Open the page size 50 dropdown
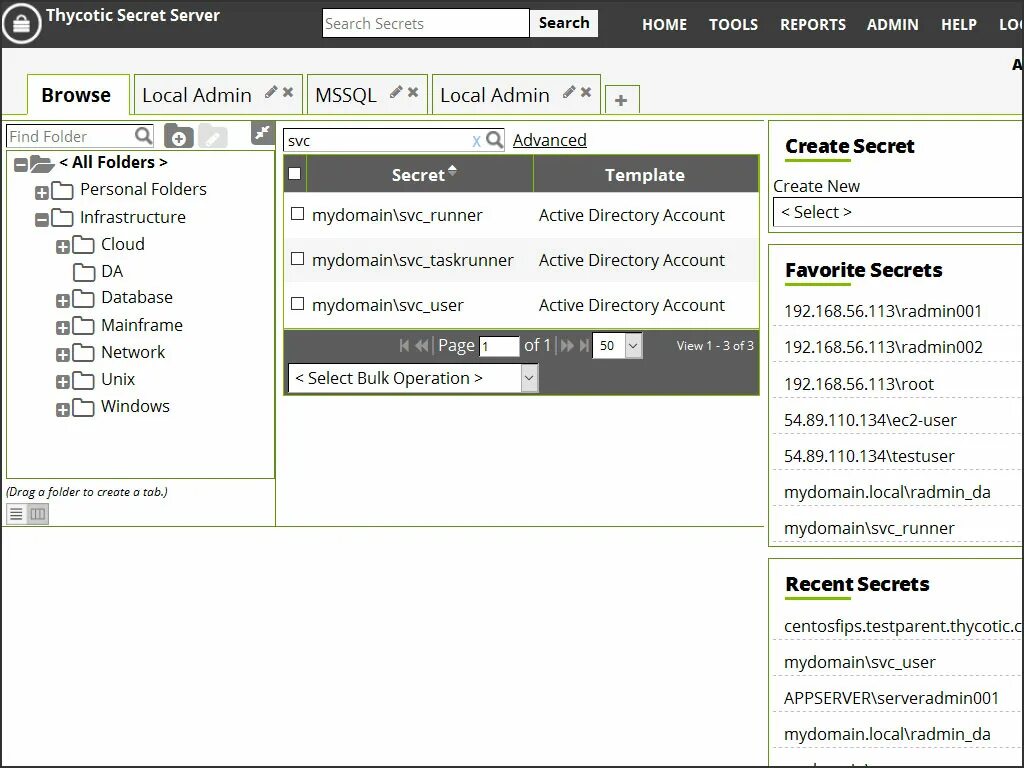 (617, 345)
